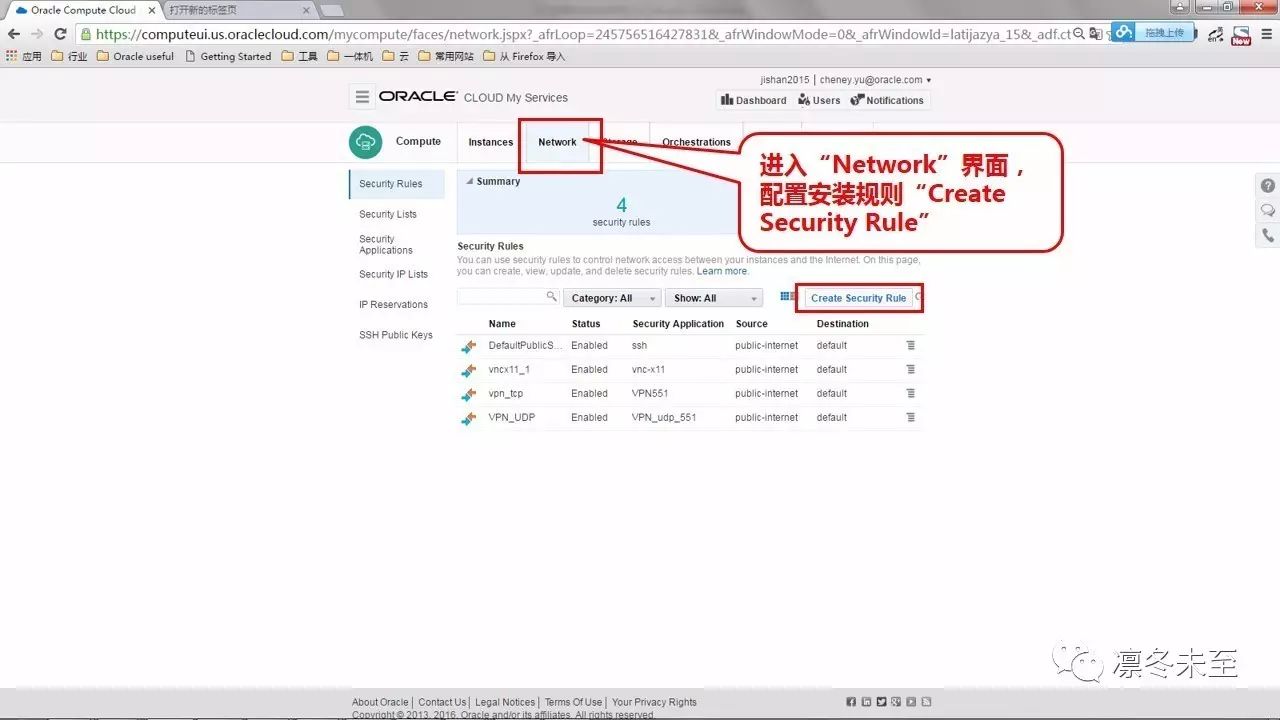
Task: Visit Oracle's LinkedIn page in footer
Action: pos(866,702)
